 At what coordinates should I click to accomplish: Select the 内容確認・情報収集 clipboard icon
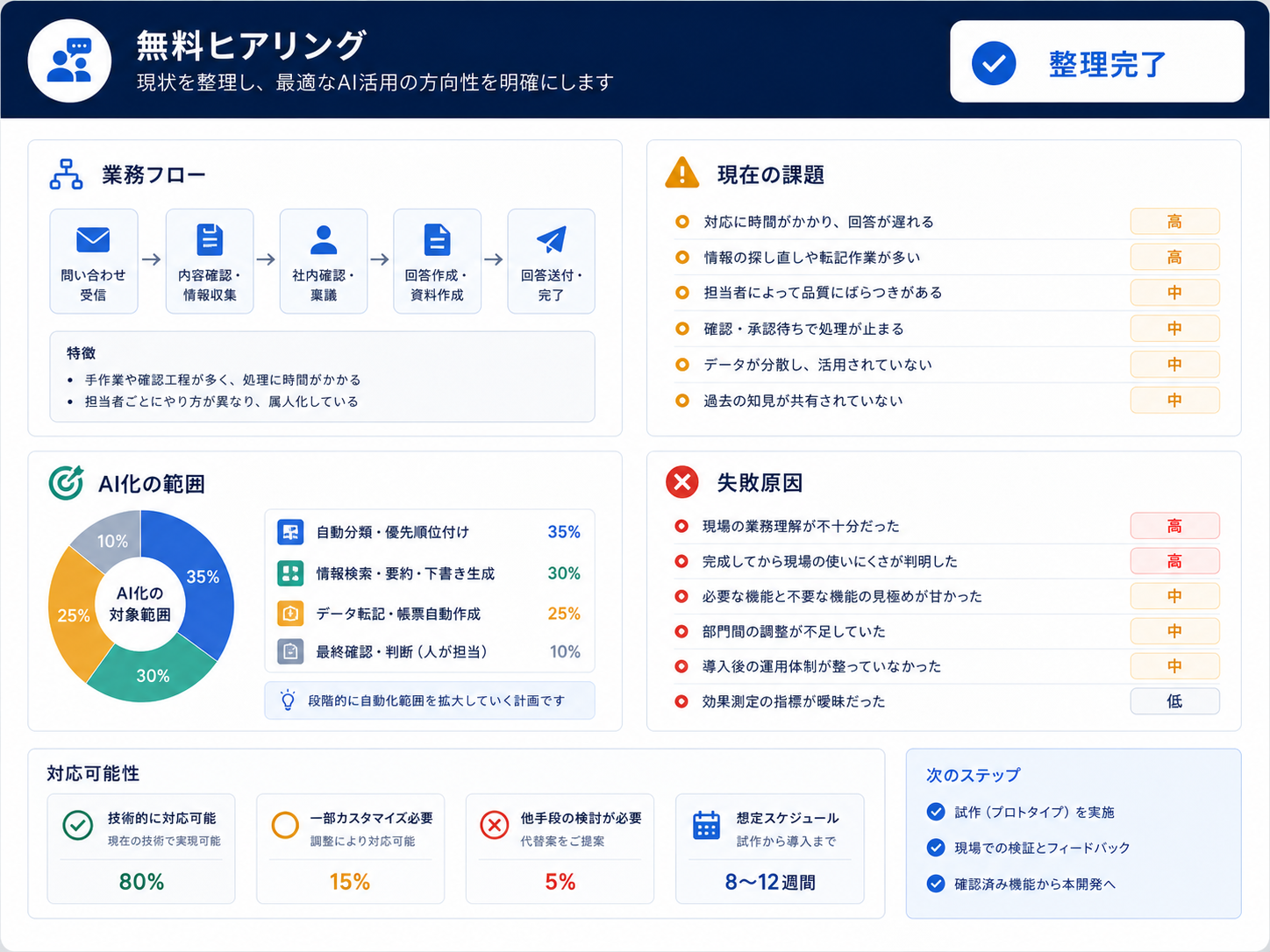(209, 238)
